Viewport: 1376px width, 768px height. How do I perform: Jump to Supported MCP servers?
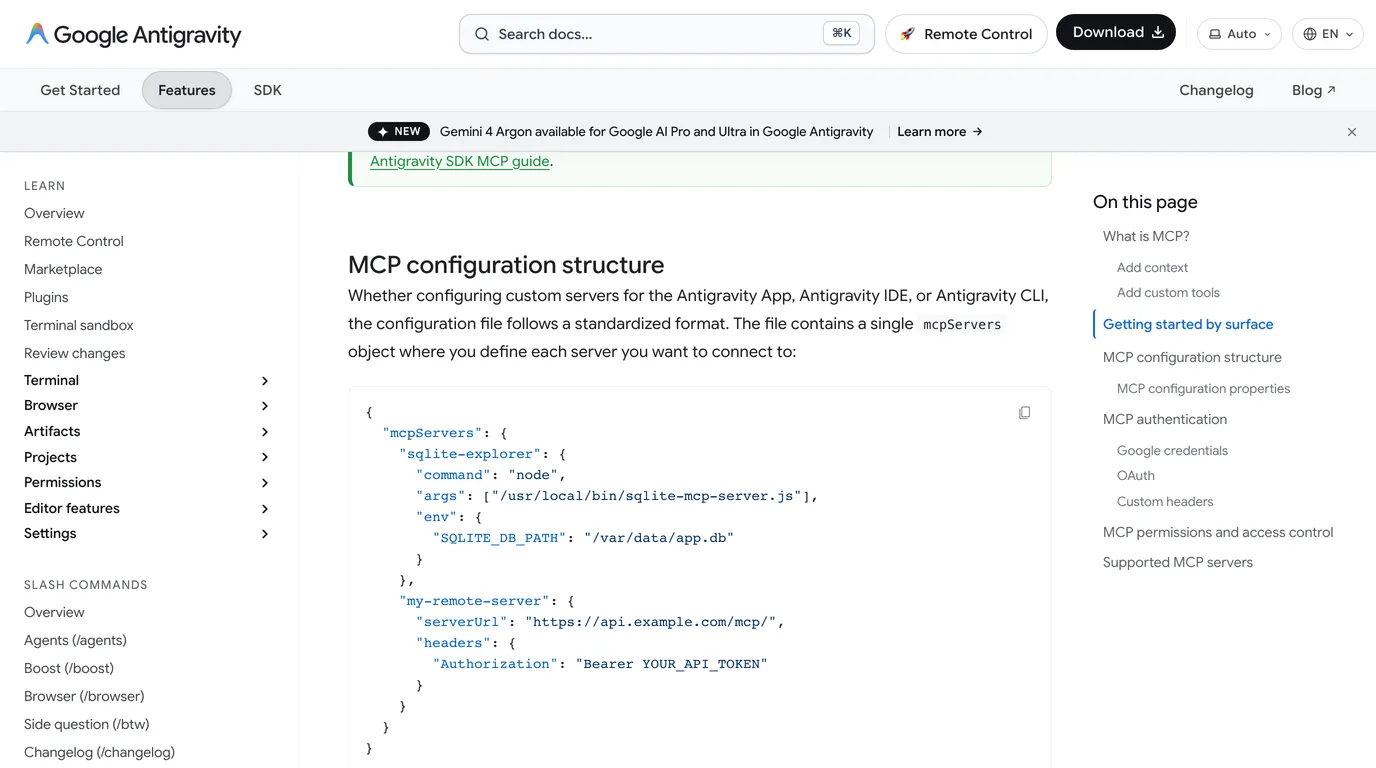coord(1178,562)
